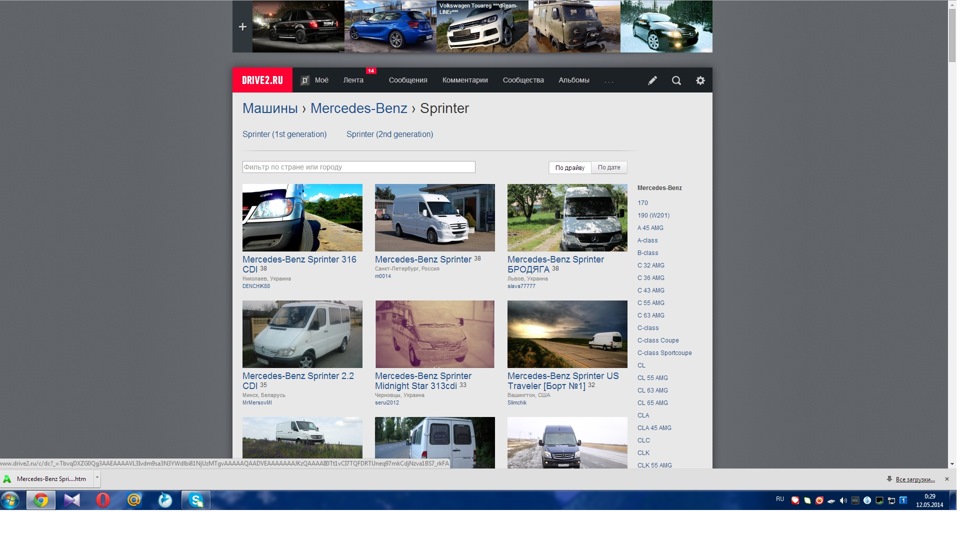Select 190 (W201) in model list

coord(653,216)
